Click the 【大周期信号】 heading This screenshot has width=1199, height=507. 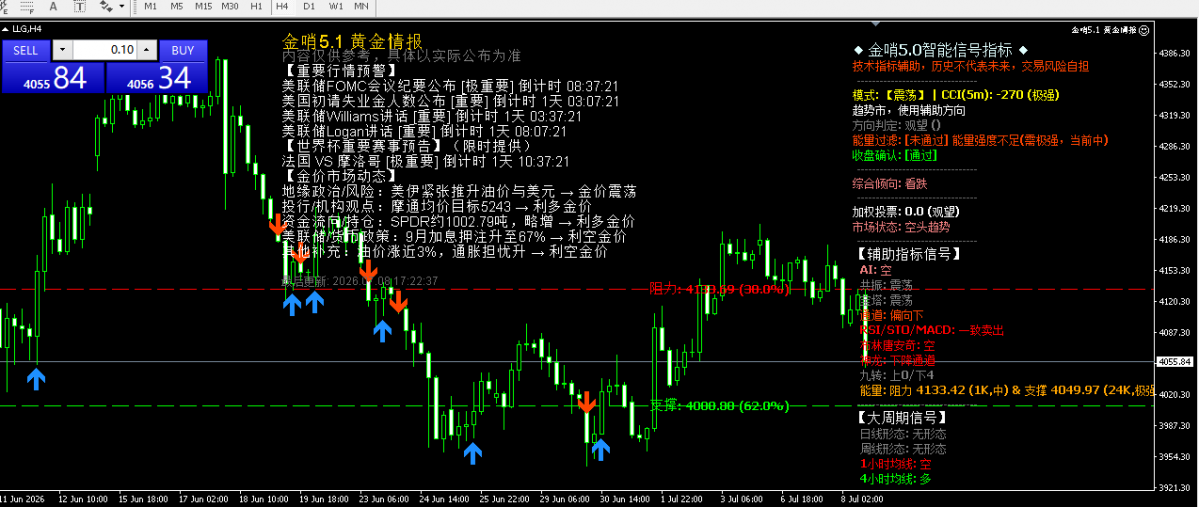click(x=901, y=418)
